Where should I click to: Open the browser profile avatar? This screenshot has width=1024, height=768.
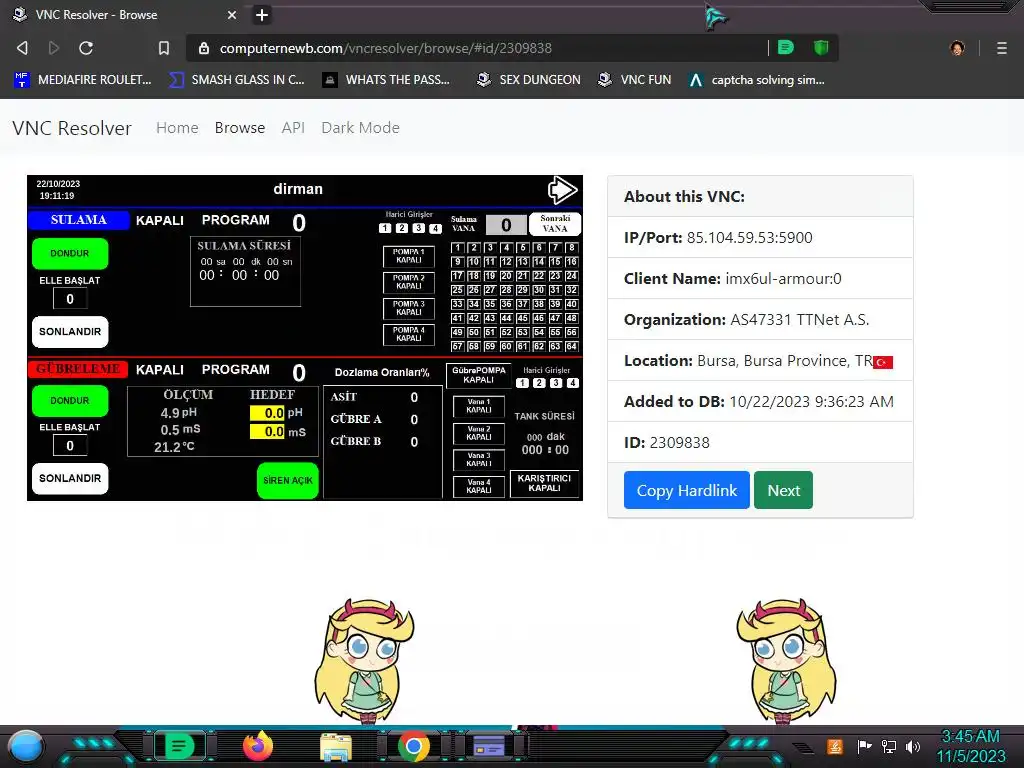pyautogui.click(x=957, y=48)
